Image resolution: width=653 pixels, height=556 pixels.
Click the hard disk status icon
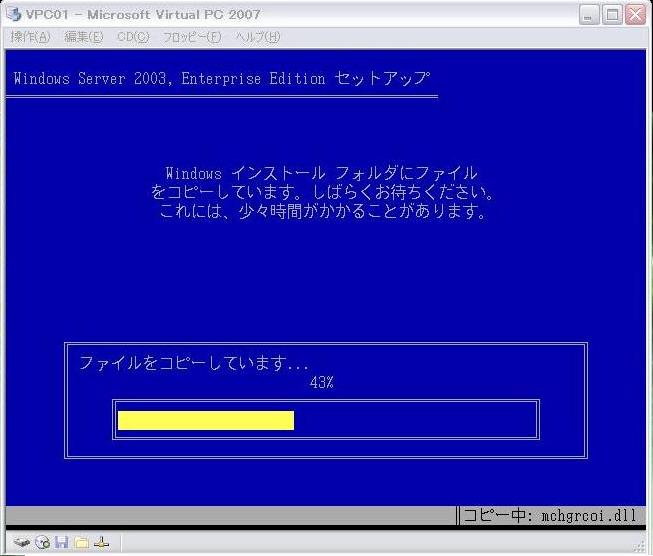tap(22, 542)
